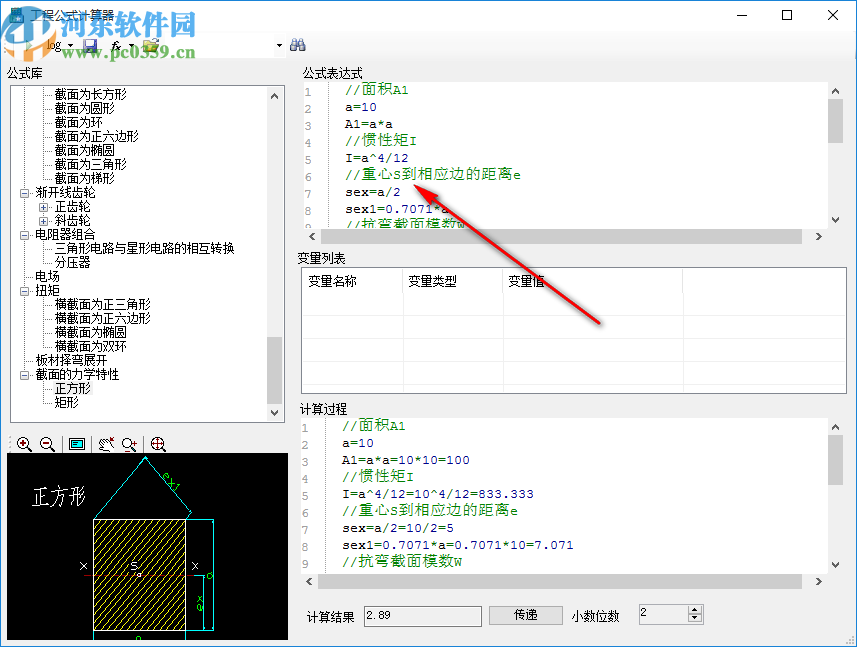Click the 变量类型 column header
Image resolution: width=857 pixels, height=647 pixels.
click(453, 281)
